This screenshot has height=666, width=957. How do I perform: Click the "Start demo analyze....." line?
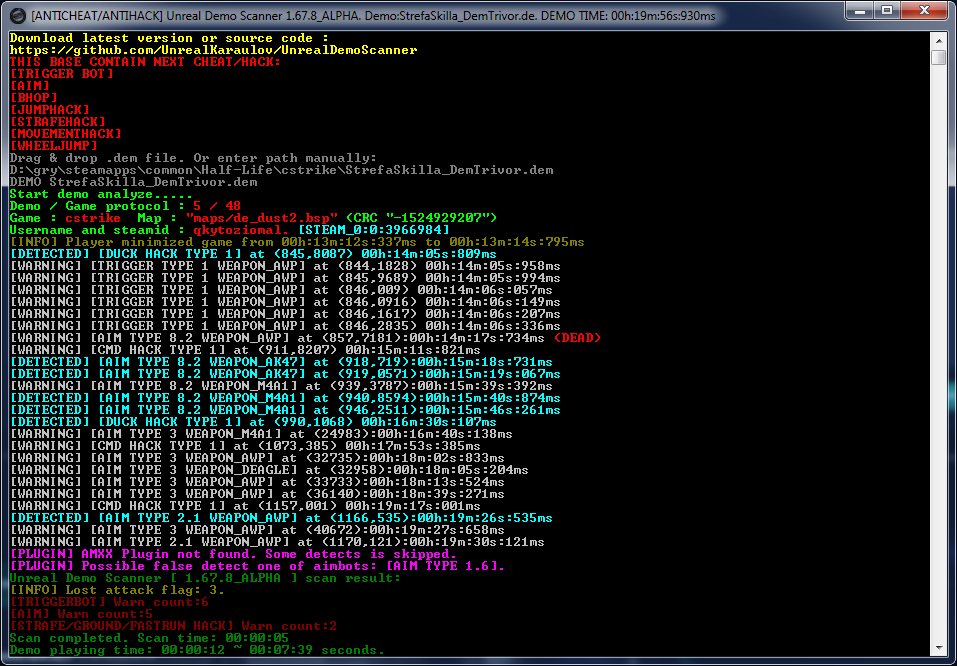coord(101,194)
